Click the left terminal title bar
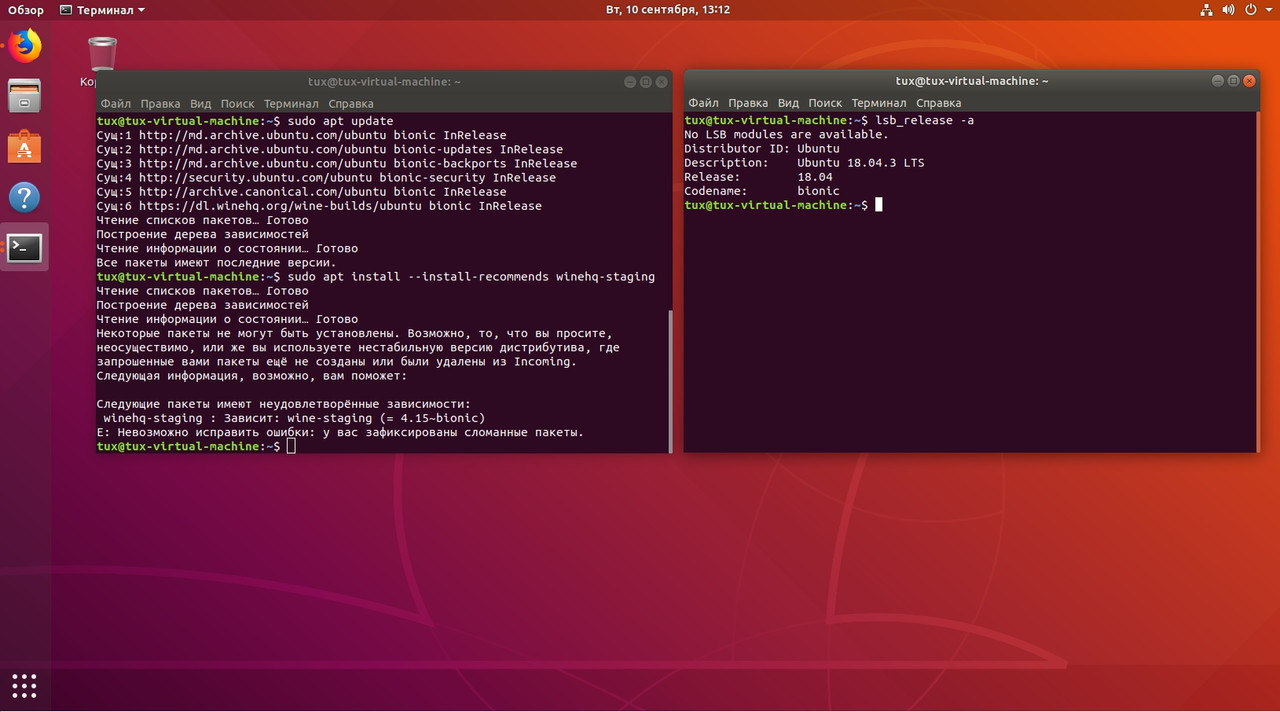Viewport: 1280px width, 712px height. (x=384, y=82)
